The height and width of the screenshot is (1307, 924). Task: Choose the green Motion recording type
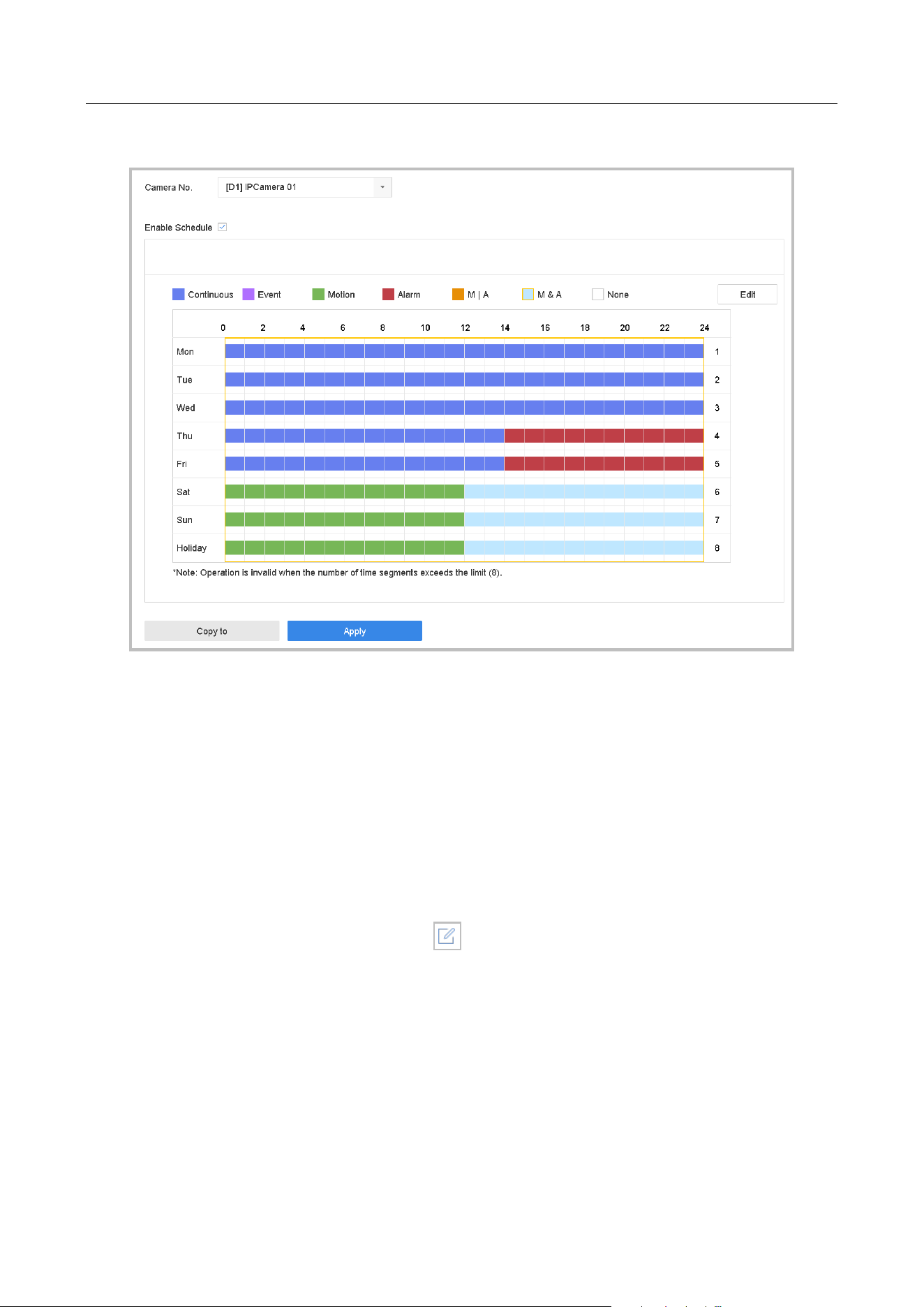[x=318, y=295]
